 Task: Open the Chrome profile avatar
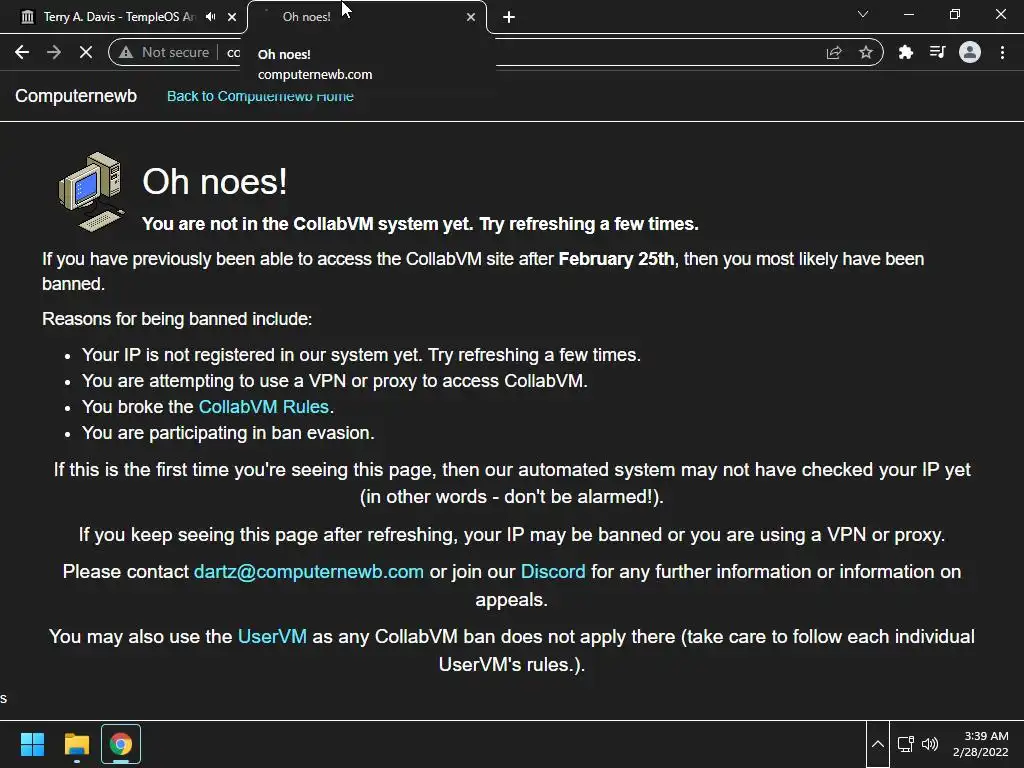970,52
